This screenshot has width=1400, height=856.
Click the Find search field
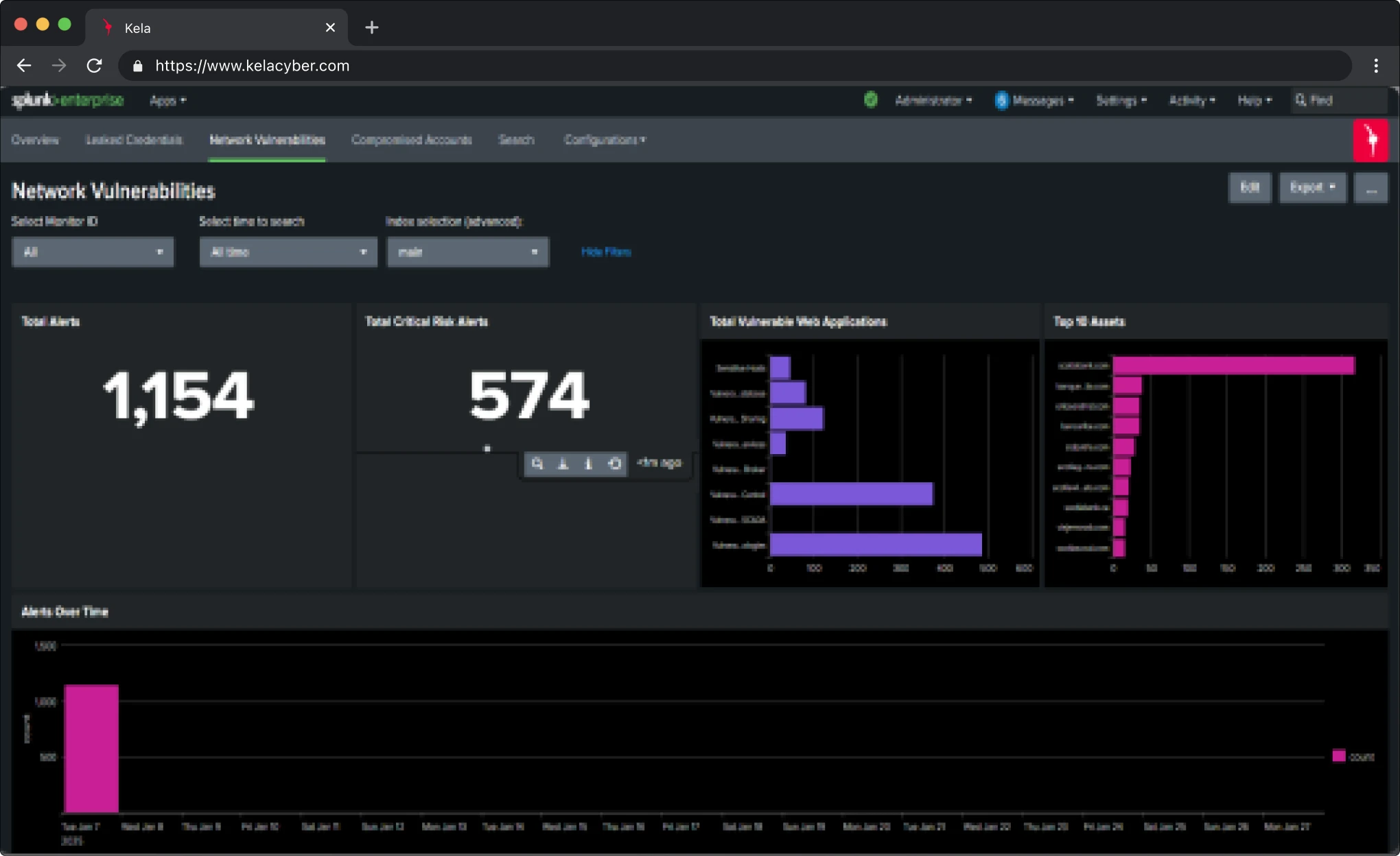click(1338, 101)
